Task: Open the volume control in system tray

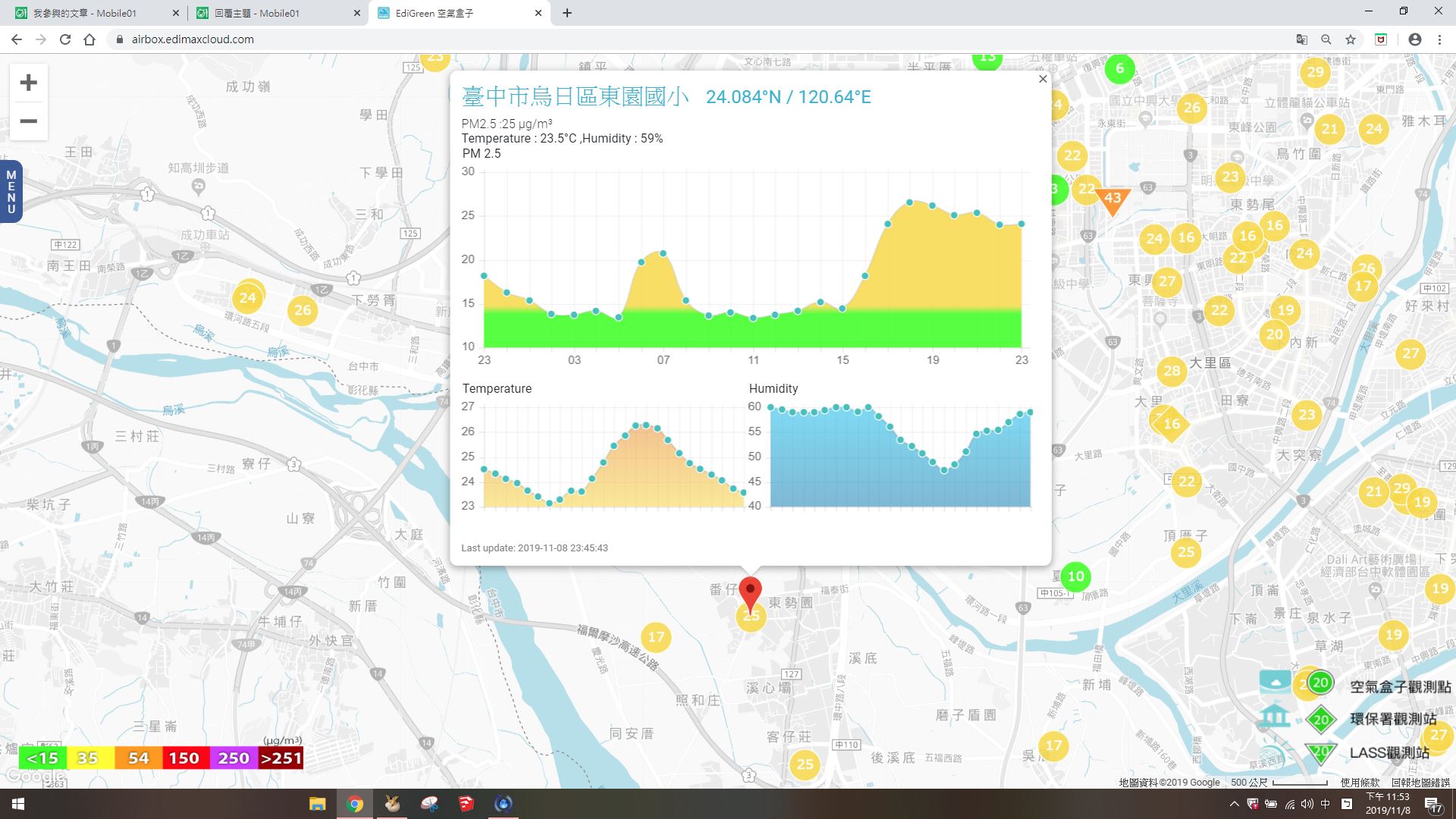Action: coord(1307,804)
